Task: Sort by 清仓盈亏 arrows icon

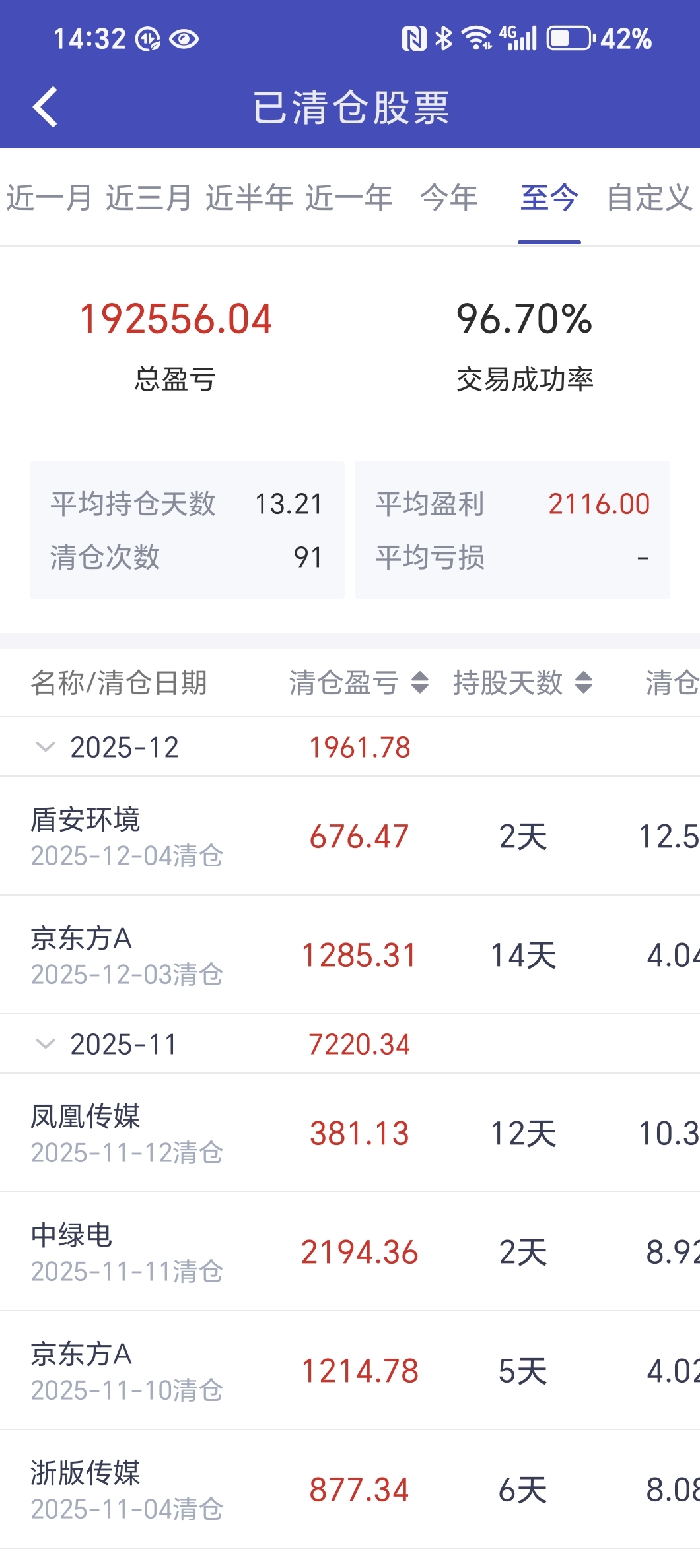Action: point(420,682)
